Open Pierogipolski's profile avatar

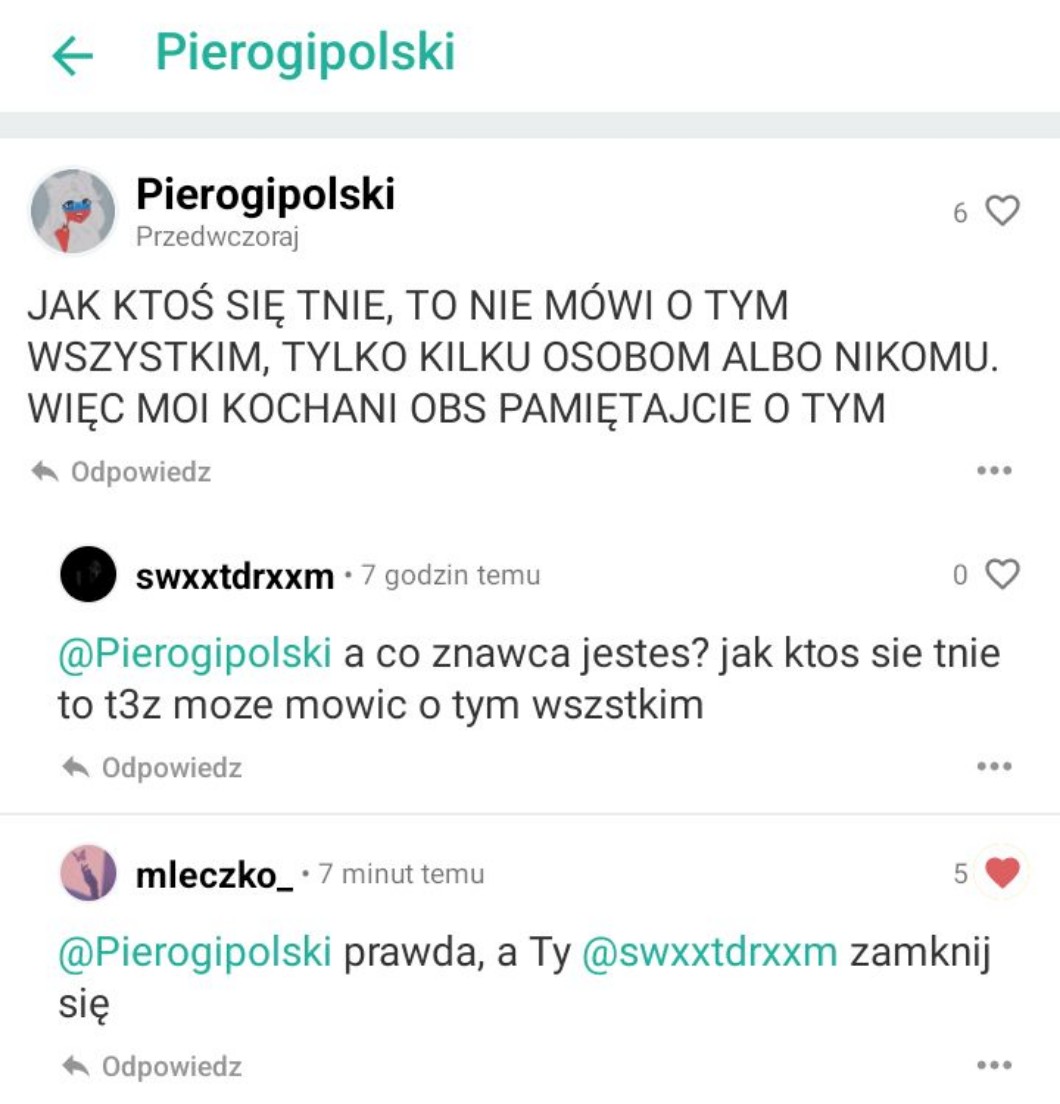[72, 211]
